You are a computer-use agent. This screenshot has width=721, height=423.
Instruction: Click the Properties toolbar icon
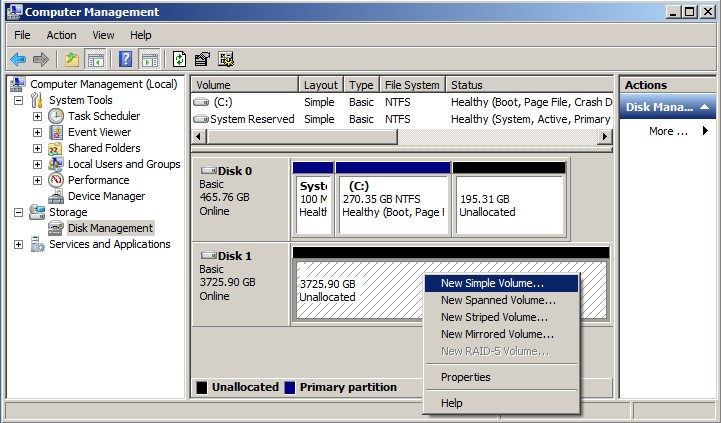[202, 59]
